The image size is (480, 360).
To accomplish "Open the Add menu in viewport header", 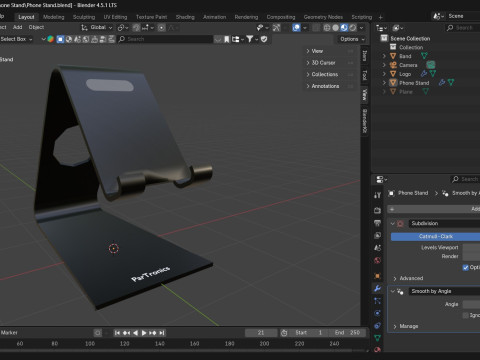I will click(17, 27).
